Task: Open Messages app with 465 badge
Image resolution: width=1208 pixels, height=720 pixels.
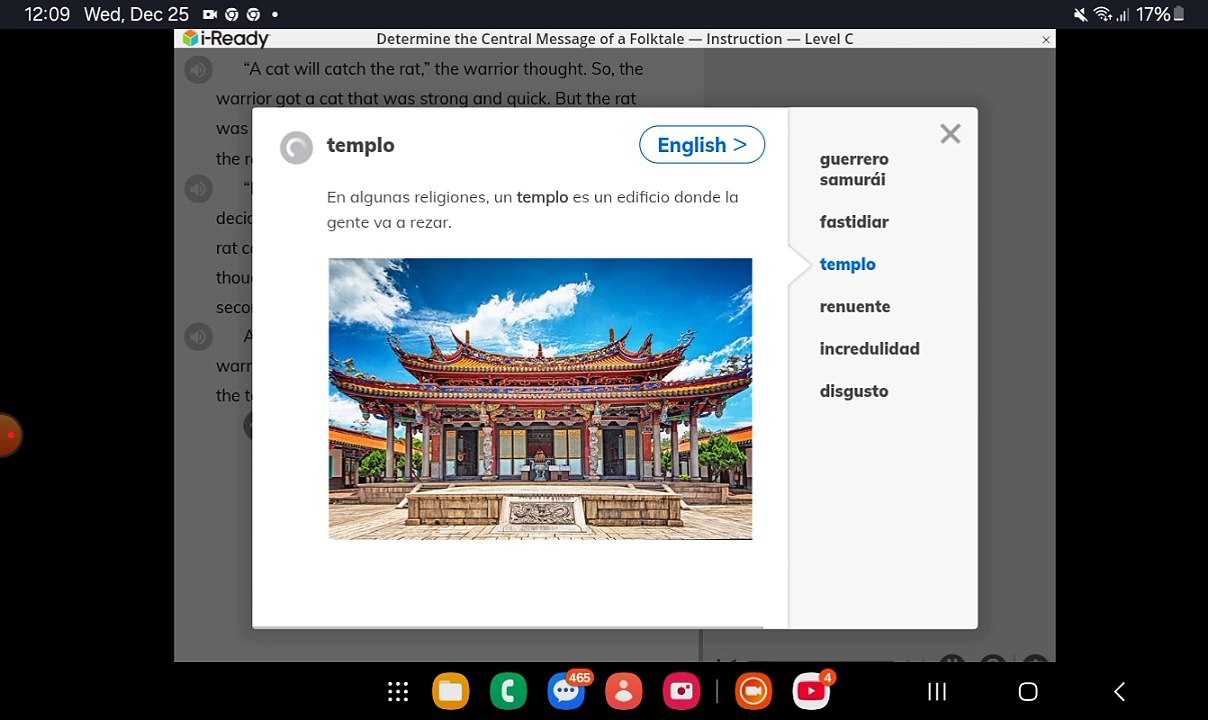Action: (x=566, y=691)
